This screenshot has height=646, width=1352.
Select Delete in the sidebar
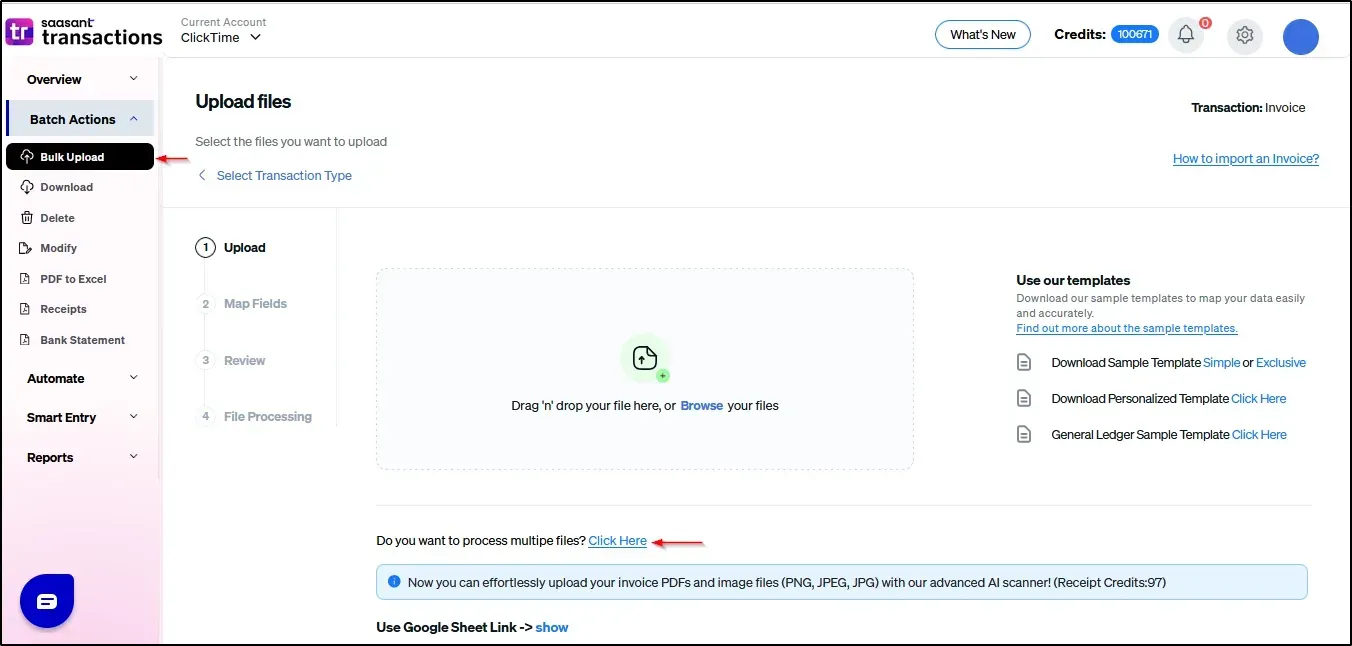[57, 218]
